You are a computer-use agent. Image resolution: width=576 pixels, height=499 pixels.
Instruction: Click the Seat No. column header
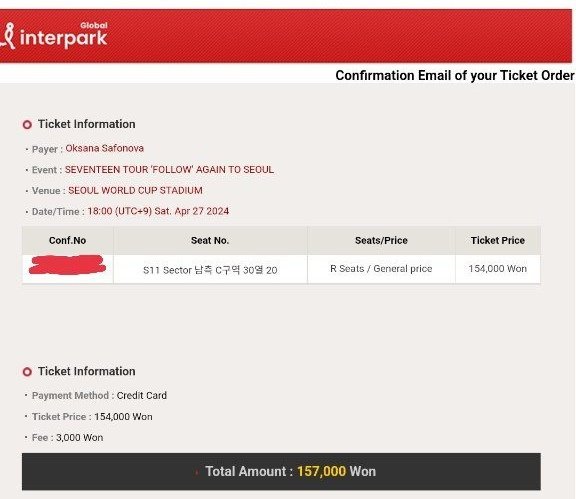tap(210, 240)
